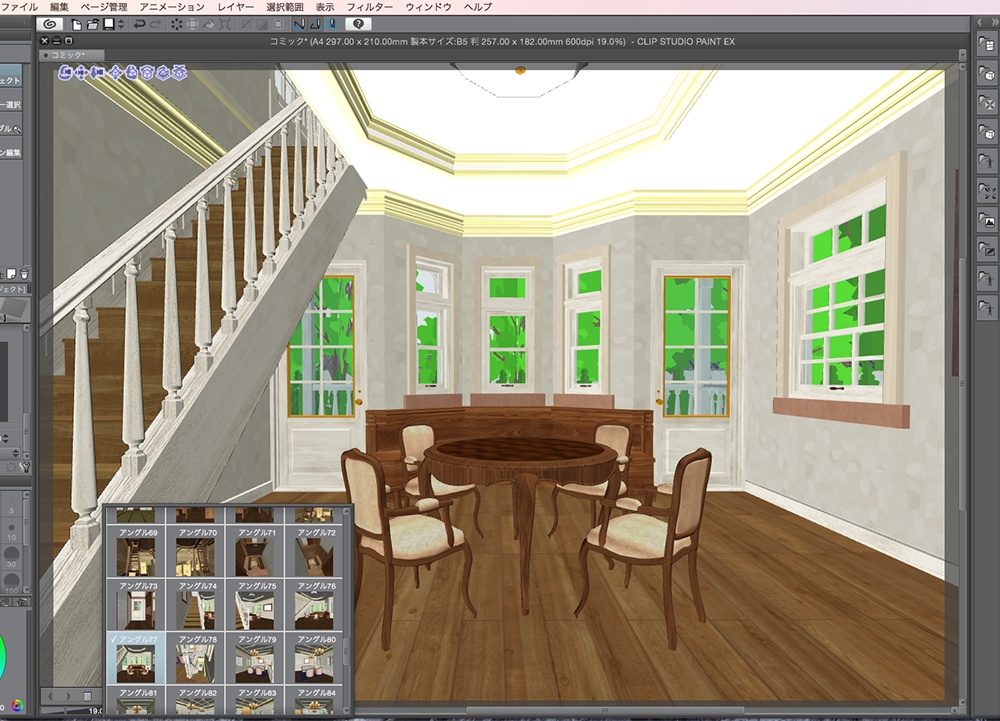
Task: Select the アングル75 camera preset
Action: point(254,605)
